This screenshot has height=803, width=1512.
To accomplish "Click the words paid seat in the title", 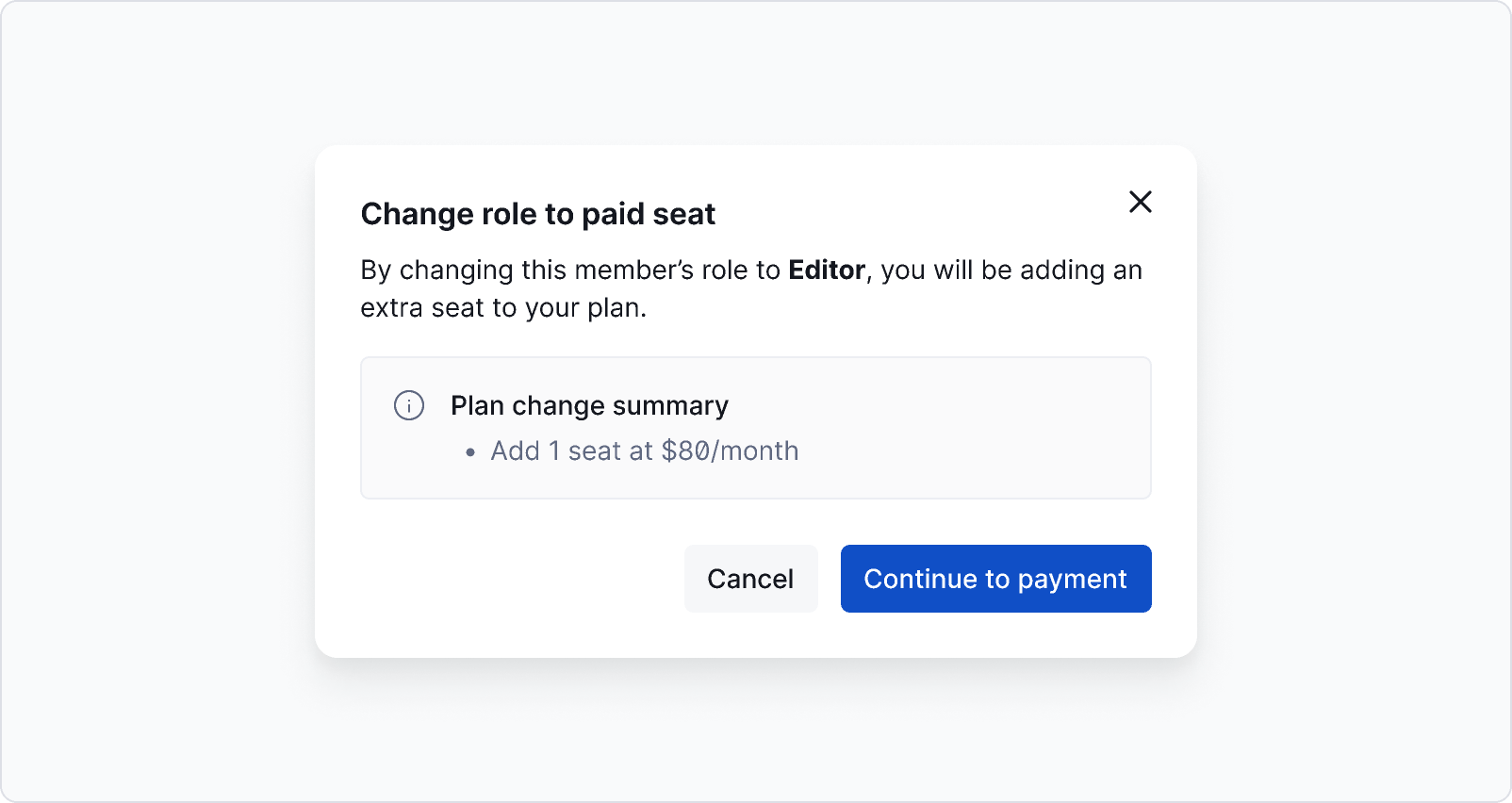I will coord(649,214).
